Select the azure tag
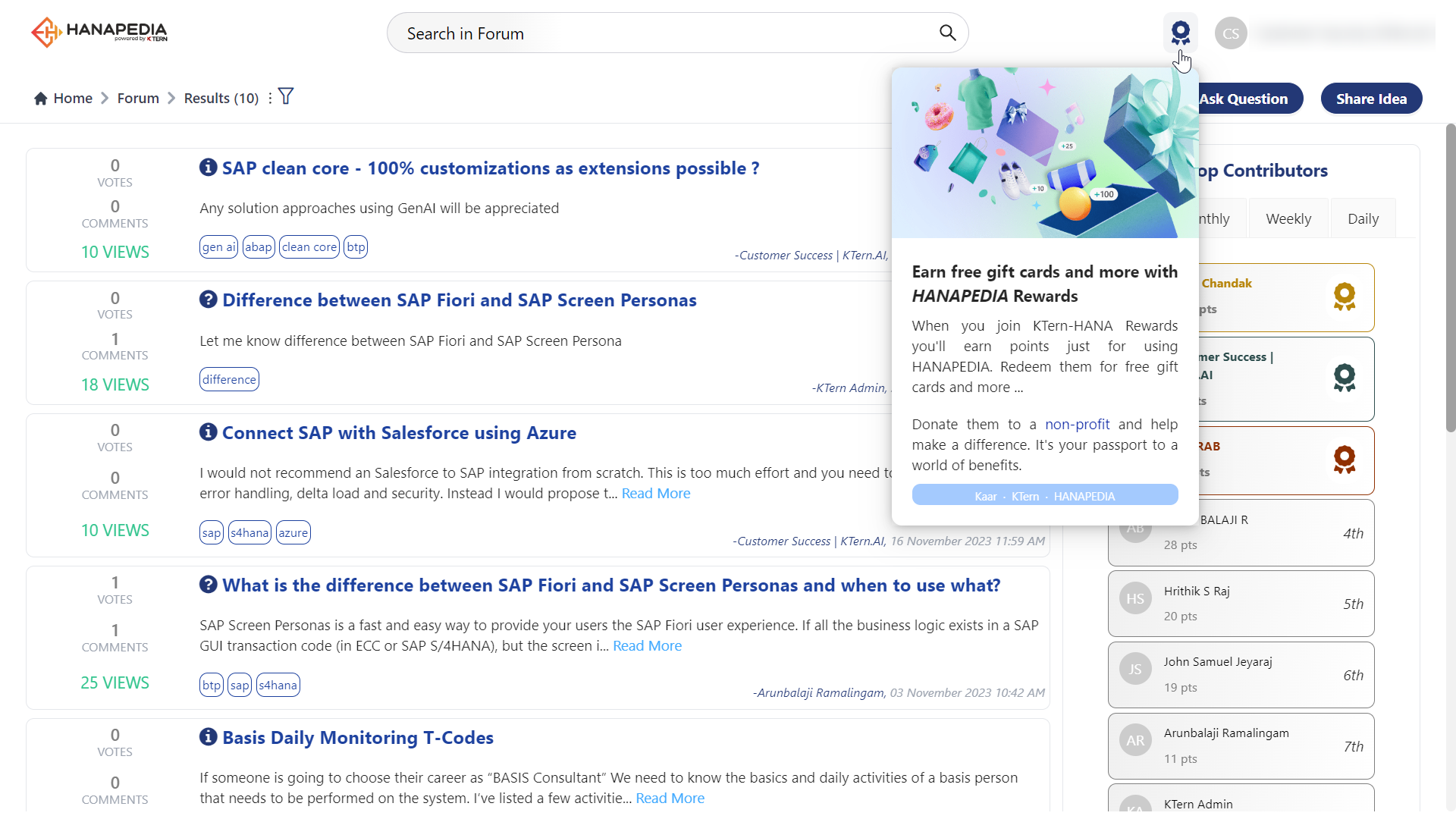This screenshot has width=1456, height=819. (x=293, y=533)
